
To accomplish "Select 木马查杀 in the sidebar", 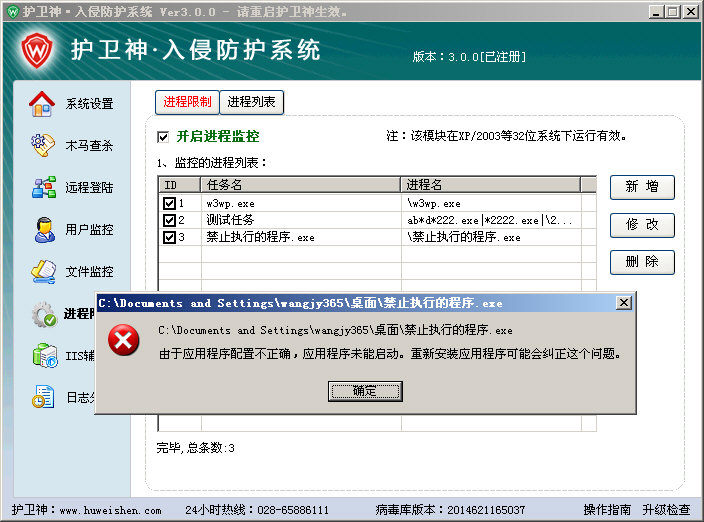I will (89, 145).
